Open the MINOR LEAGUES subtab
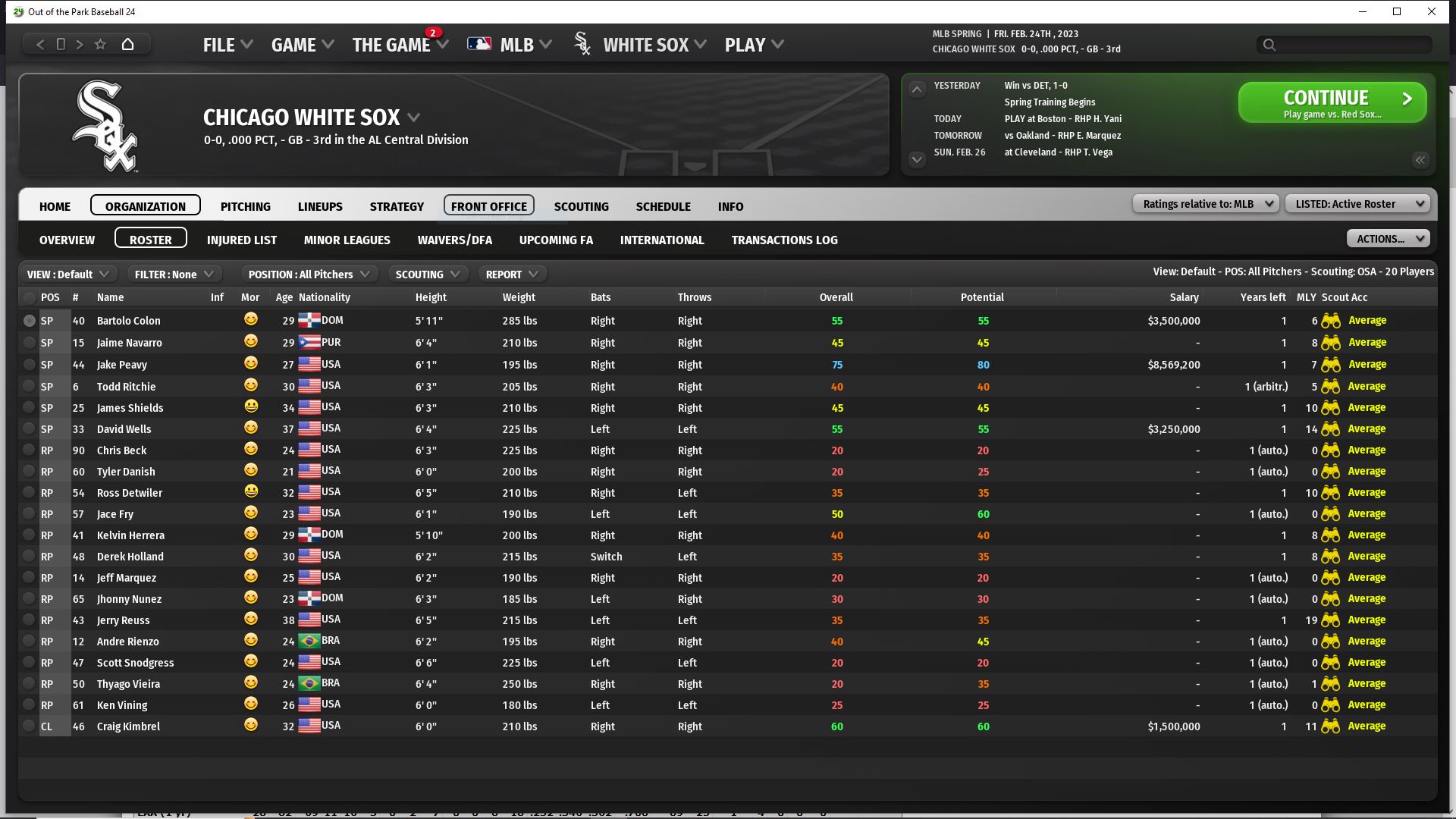This screenshot has width=1456, height=819. tap(347, 240)
